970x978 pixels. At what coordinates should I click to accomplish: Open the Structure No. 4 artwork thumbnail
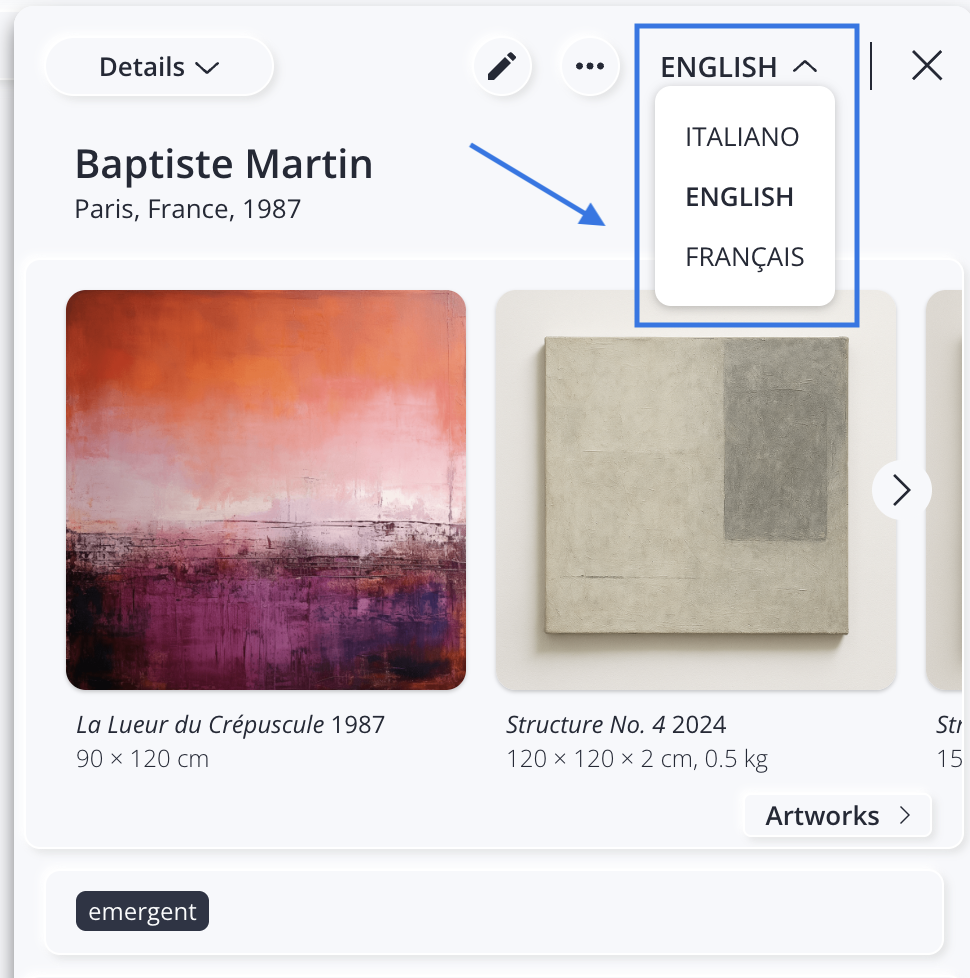point(696,490)
